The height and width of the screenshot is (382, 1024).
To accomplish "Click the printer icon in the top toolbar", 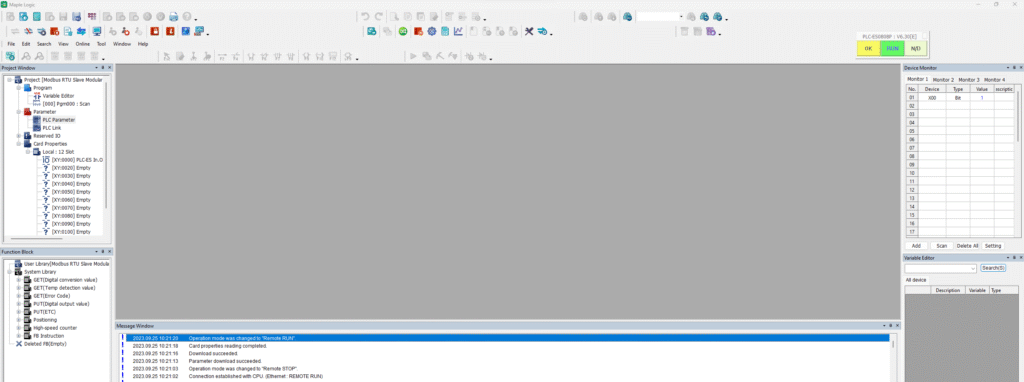I will tap(174, 16).
